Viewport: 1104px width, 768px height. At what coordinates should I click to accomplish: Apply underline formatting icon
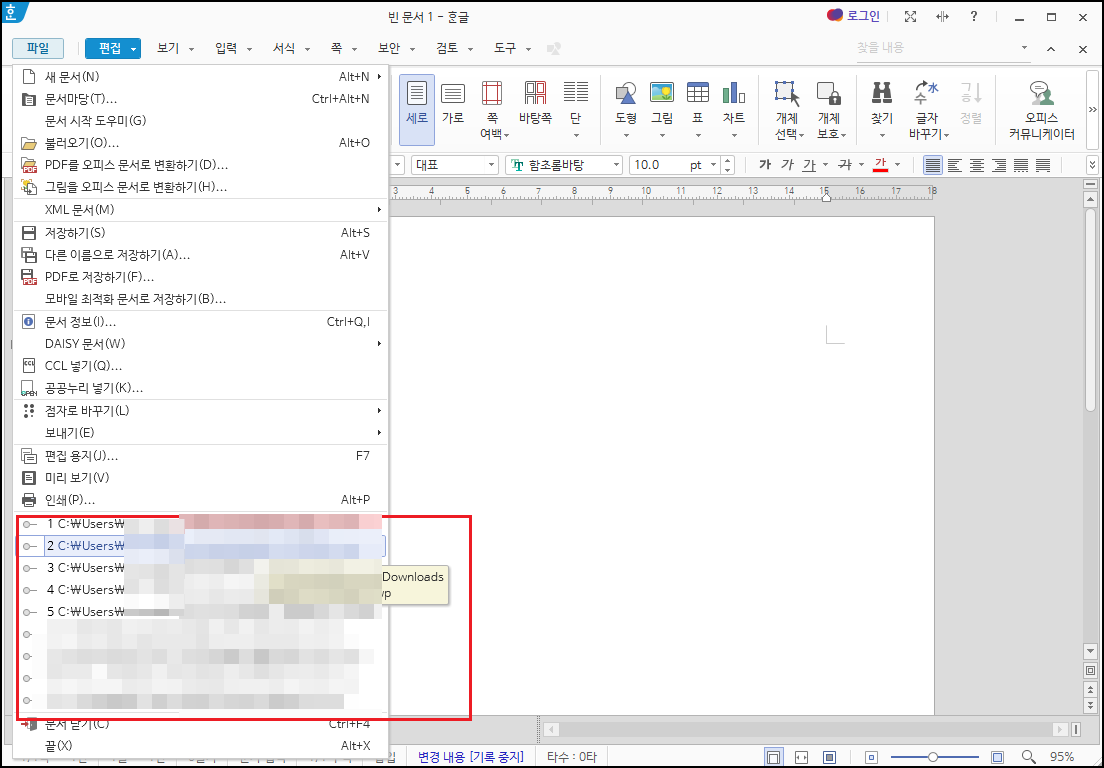click(x=810, y=165)
